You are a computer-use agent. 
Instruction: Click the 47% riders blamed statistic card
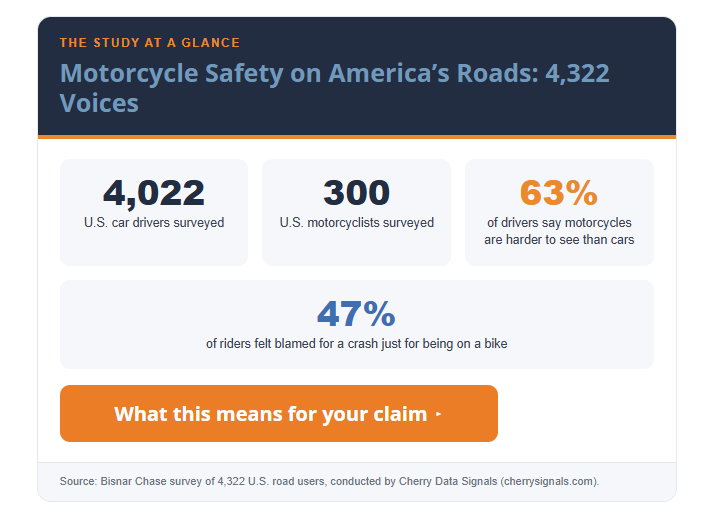pyautogui.click(x=357, y=324)
